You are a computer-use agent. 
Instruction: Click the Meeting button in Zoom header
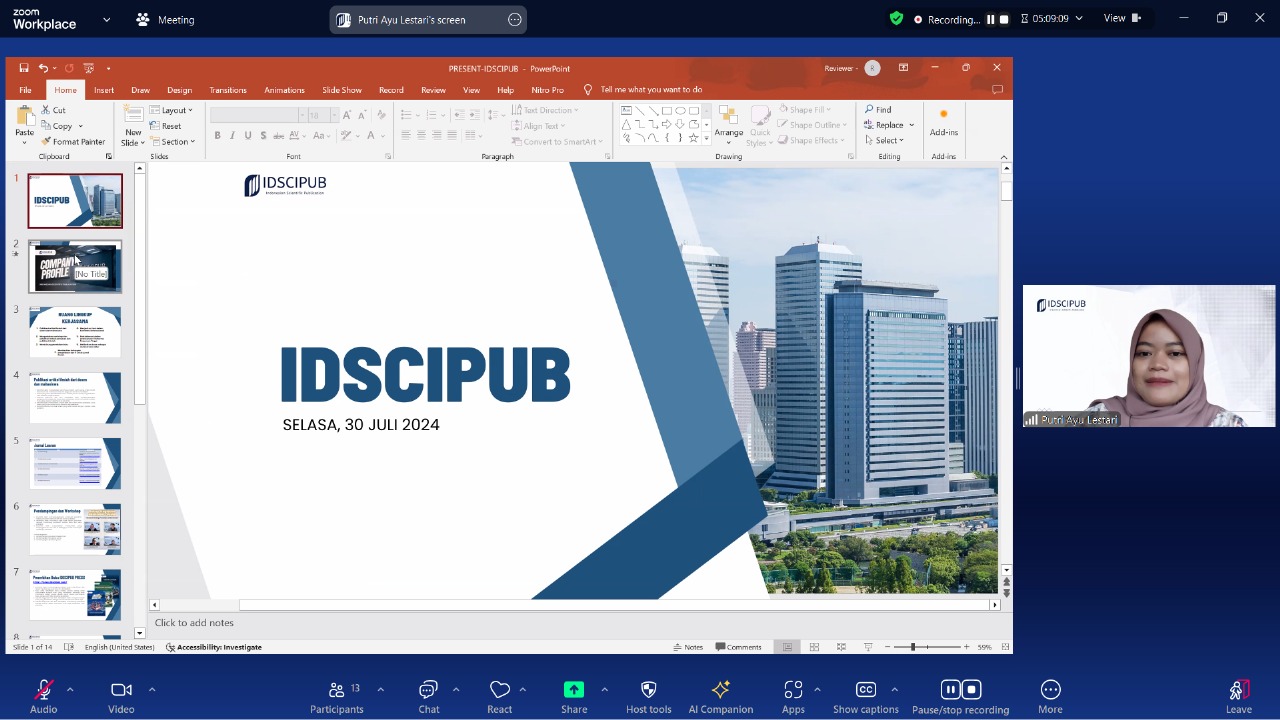[165, 19]
